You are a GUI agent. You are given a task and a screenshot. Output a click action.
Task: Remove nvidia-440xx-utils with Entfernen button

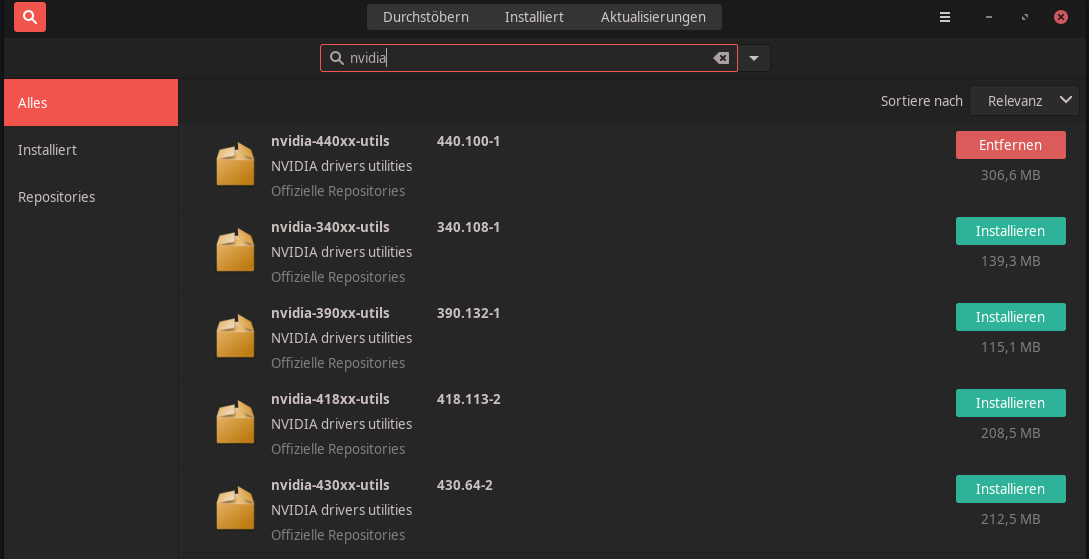tap(1010, 145)
